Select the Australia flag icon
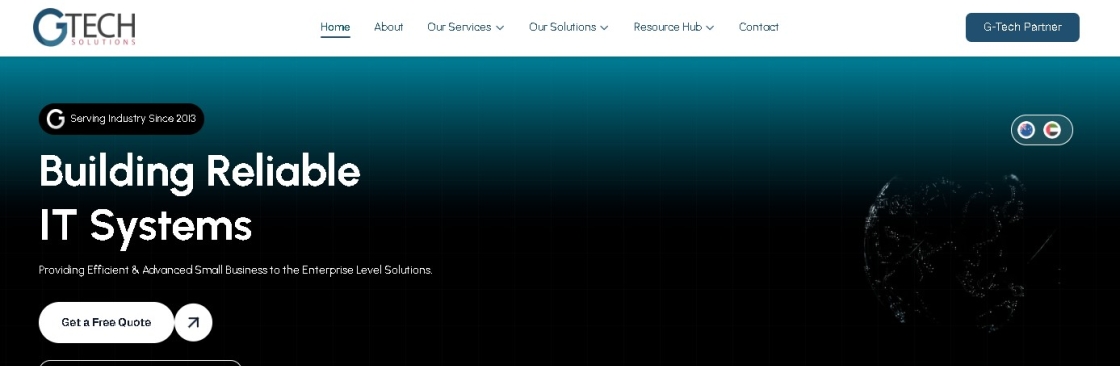Image resolution: width=1120 pixels, height=366 pixels. point(1026,130)
